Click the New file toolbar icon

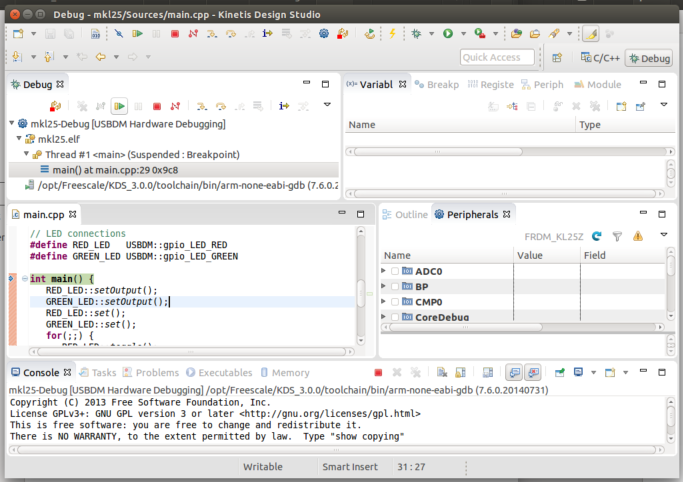click(x=18, y=34)
